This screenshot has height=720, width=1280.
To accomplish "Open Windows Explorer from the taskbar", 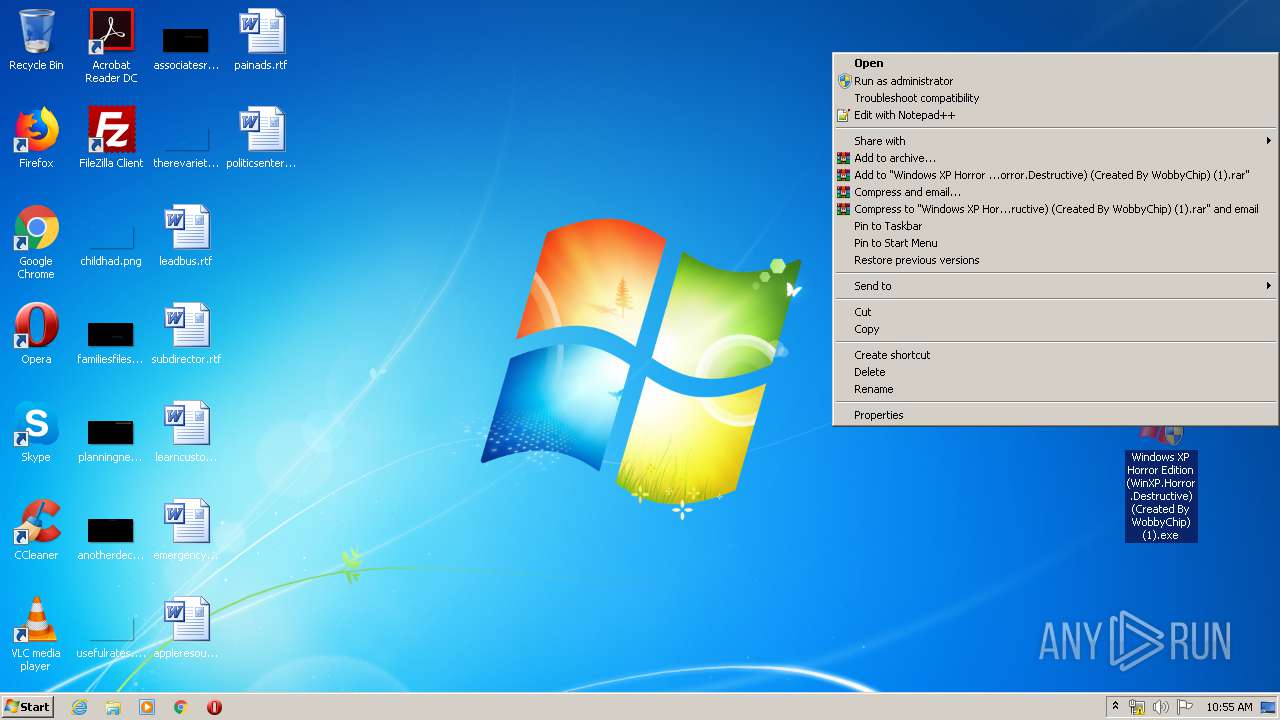I will (113, 707).
